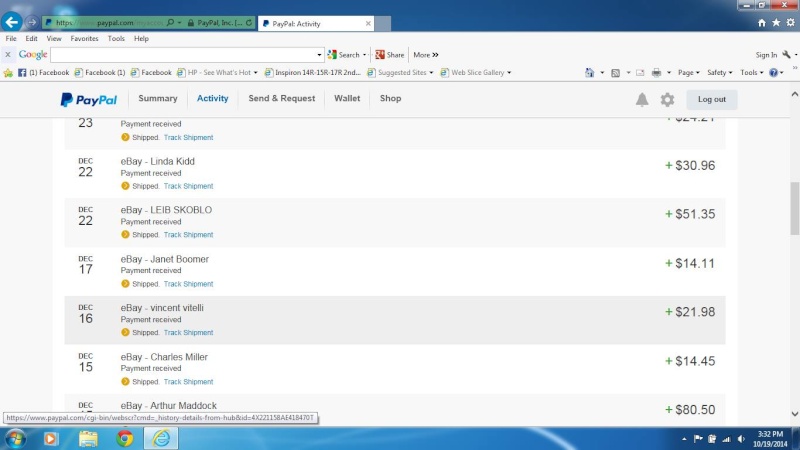Click the Google toolbar Search button
Viewport: 800px width, 450px height.
(343, 55)
